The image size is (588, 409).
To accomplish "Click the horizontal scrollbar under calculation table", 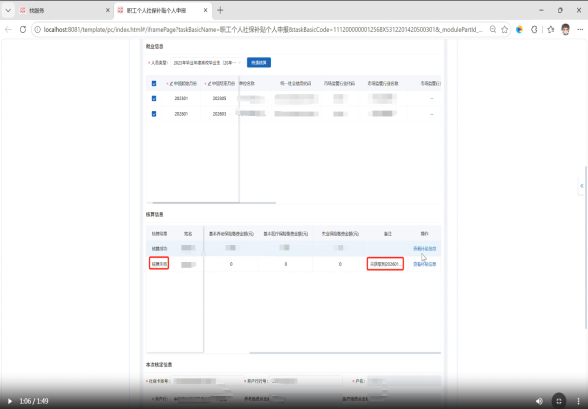I will [345, 353].
